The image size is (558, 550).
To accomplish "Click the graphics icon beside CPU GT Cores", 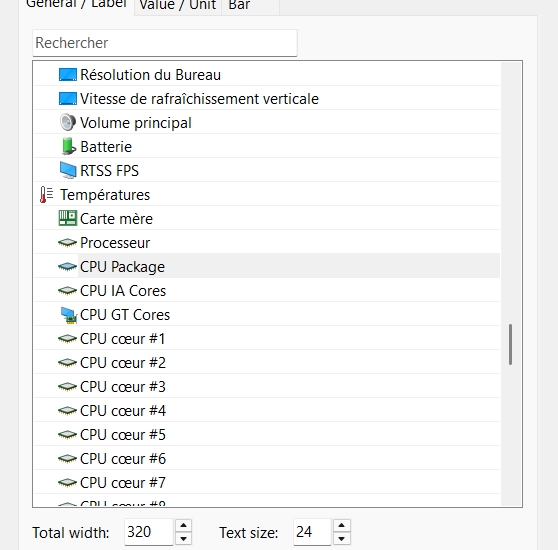I will pyautogui.click(x=69, y=315).
